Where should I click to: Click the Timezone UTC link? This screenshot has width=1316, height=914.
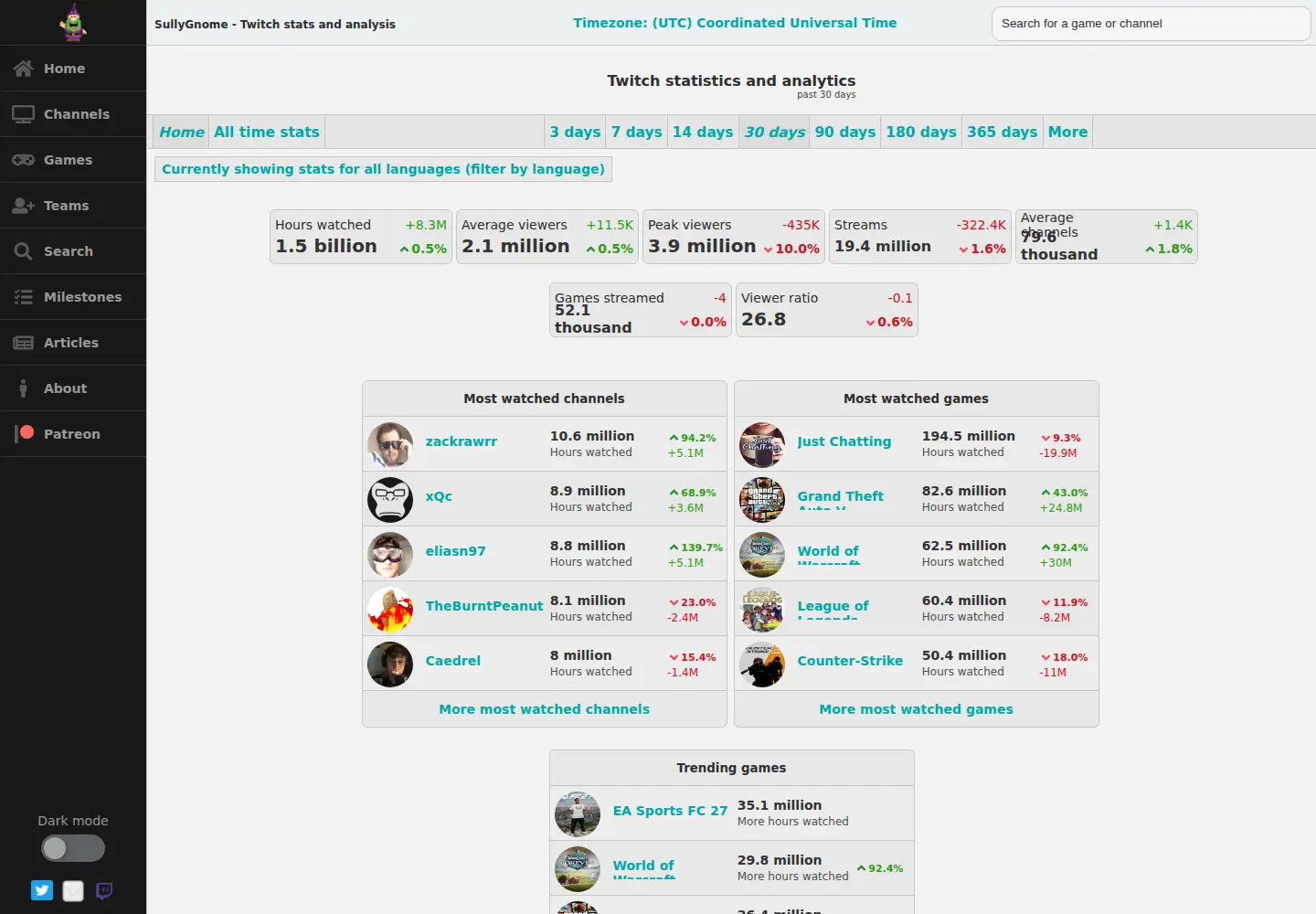[735, 23]
